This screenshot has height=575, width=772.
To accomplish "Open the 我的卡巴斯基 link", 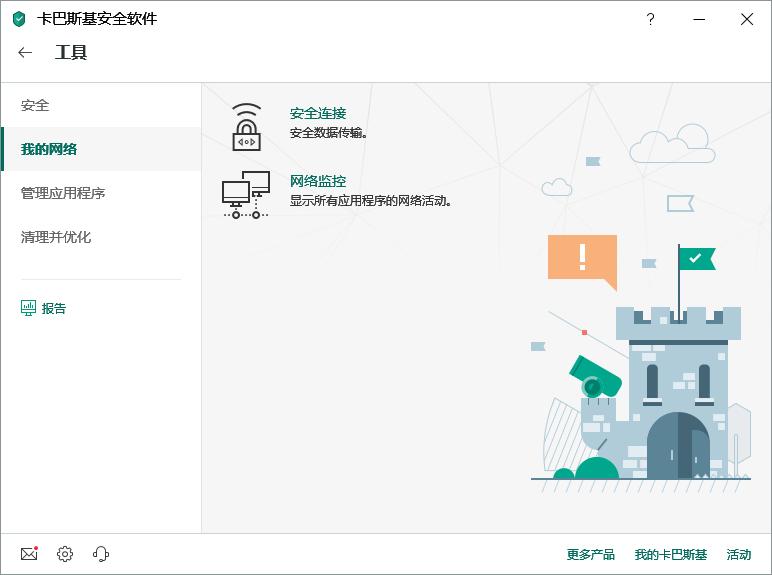I will pos(671,554).
